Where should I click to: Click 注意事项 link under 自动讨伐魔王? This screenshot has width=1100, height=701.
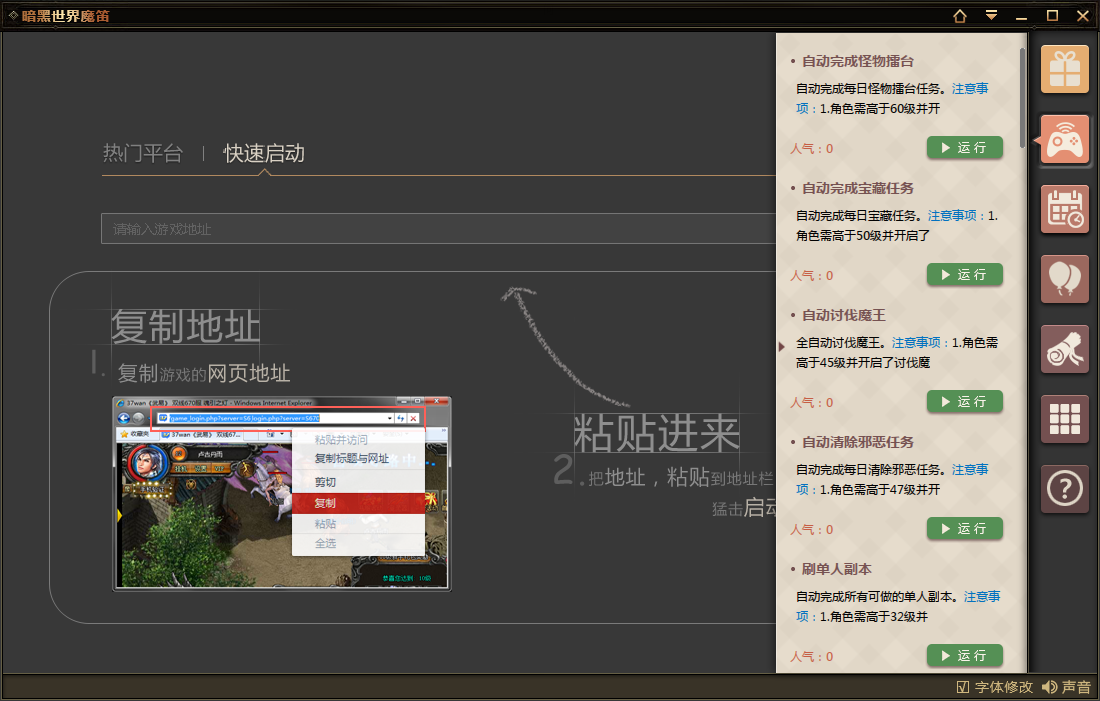(x=916, y=342)
